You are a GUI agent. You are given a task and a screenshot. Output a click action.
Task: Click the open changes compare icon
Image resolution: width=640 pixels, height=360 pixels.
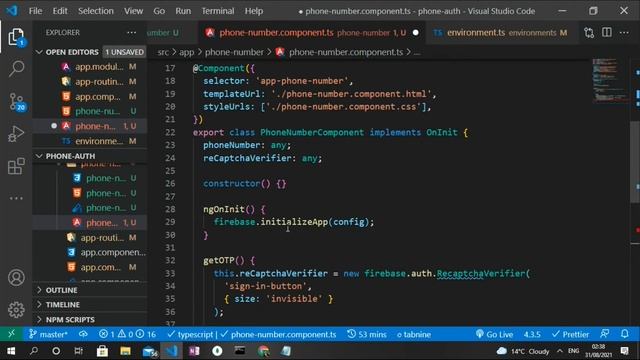[x=589, y=32]
